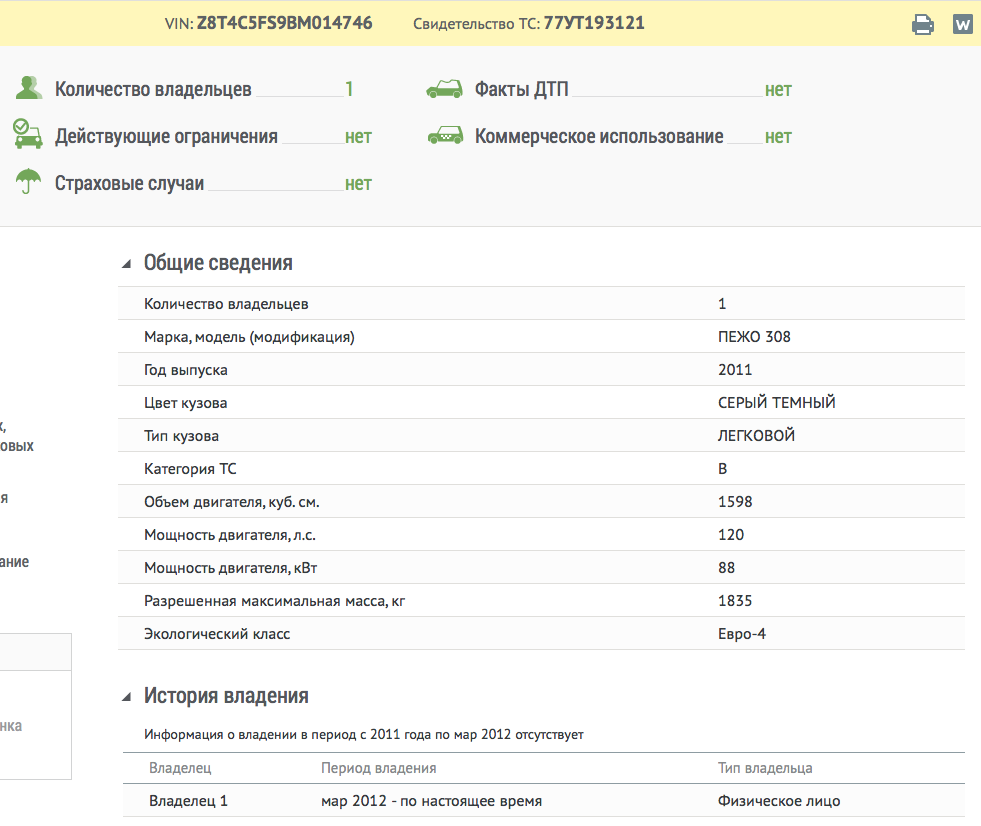Viewport: 981px width, 826px height.
Task: Click the Количество владельцев summary label
Action: [x=153, y=89]
